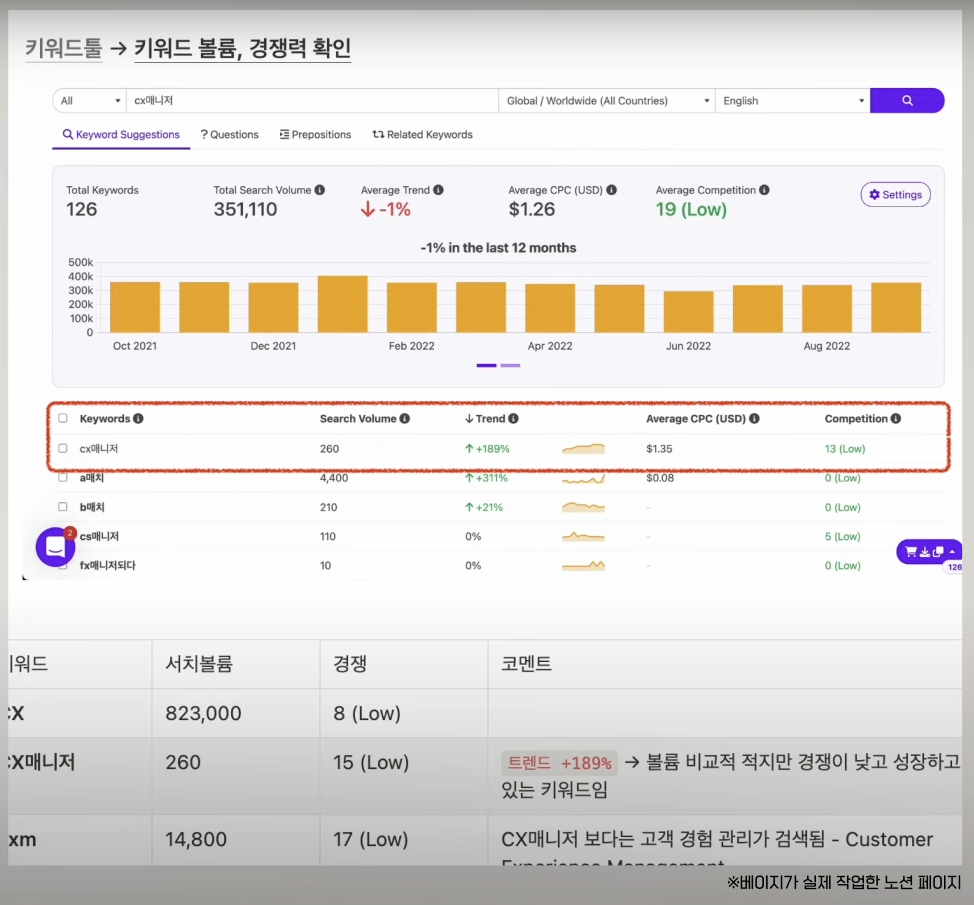Switch to the Related Keywords tab
974x905 pixels.
[422, 135]
